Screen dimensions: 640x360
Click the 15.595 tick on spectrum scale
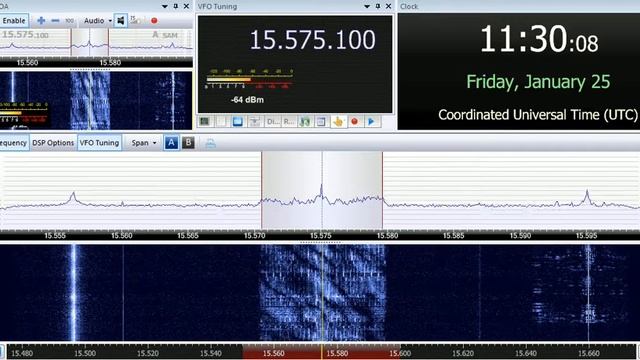[586, 236]
